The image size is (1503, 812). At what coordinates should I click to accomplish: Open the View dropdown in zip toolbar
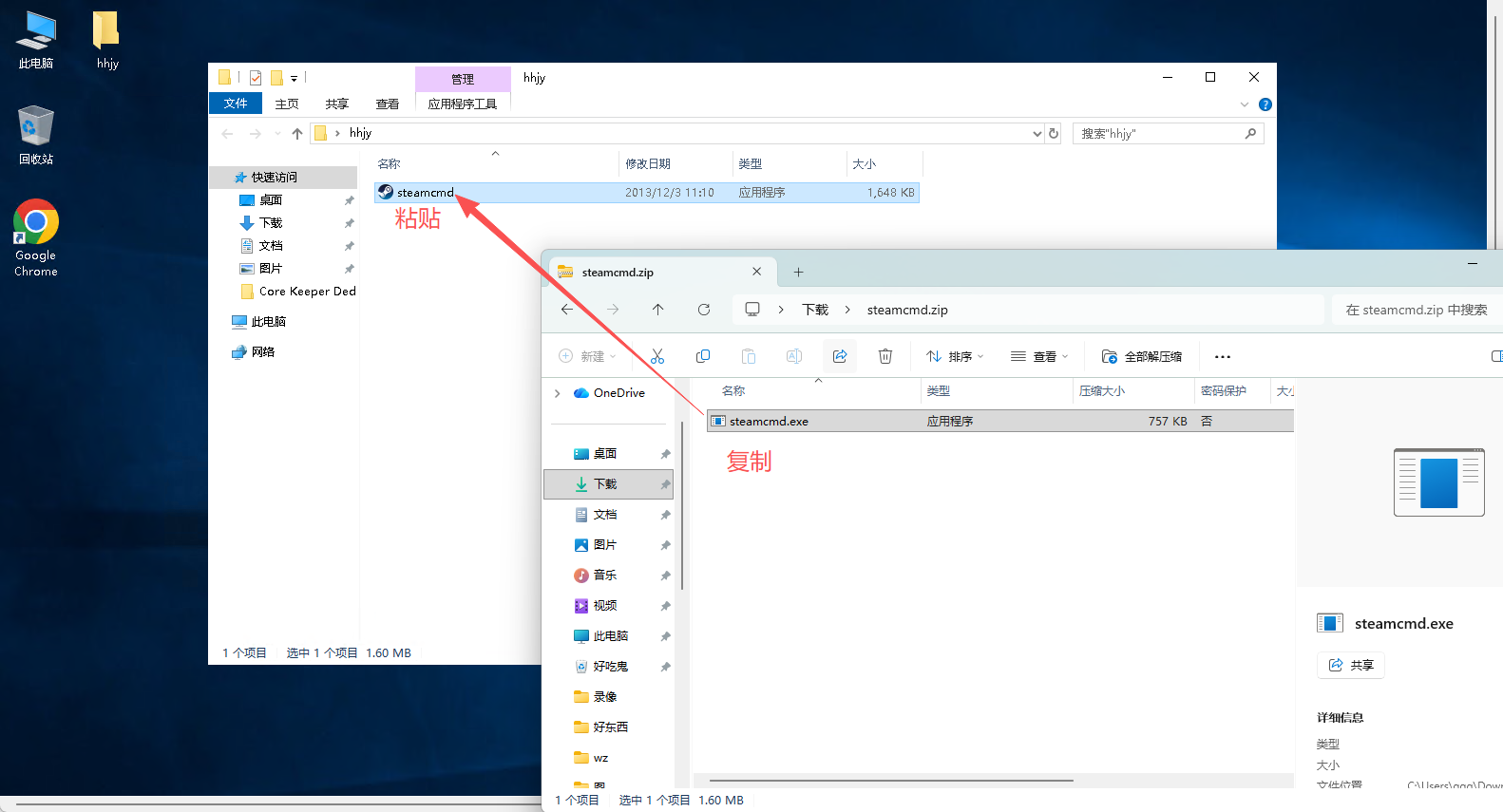click(1039, 357)
